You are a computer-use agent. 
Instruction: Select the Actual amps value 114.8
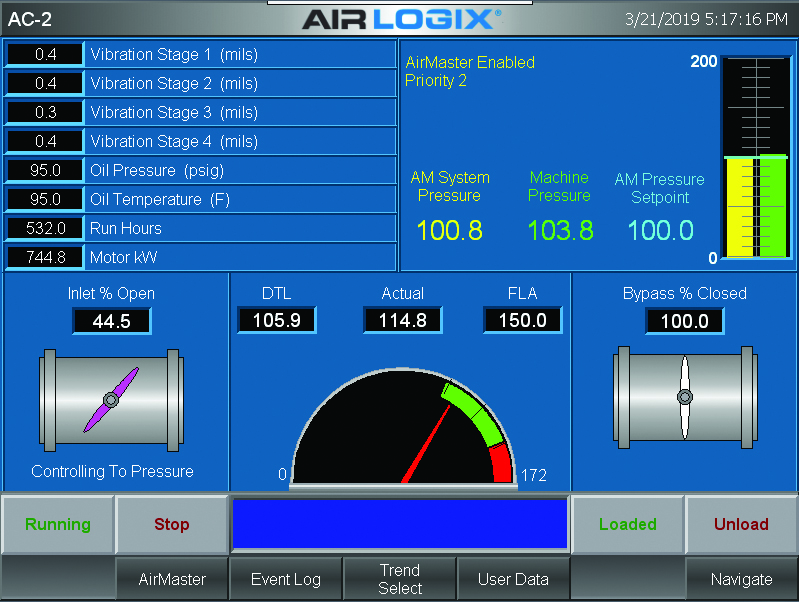coord(403,320)
